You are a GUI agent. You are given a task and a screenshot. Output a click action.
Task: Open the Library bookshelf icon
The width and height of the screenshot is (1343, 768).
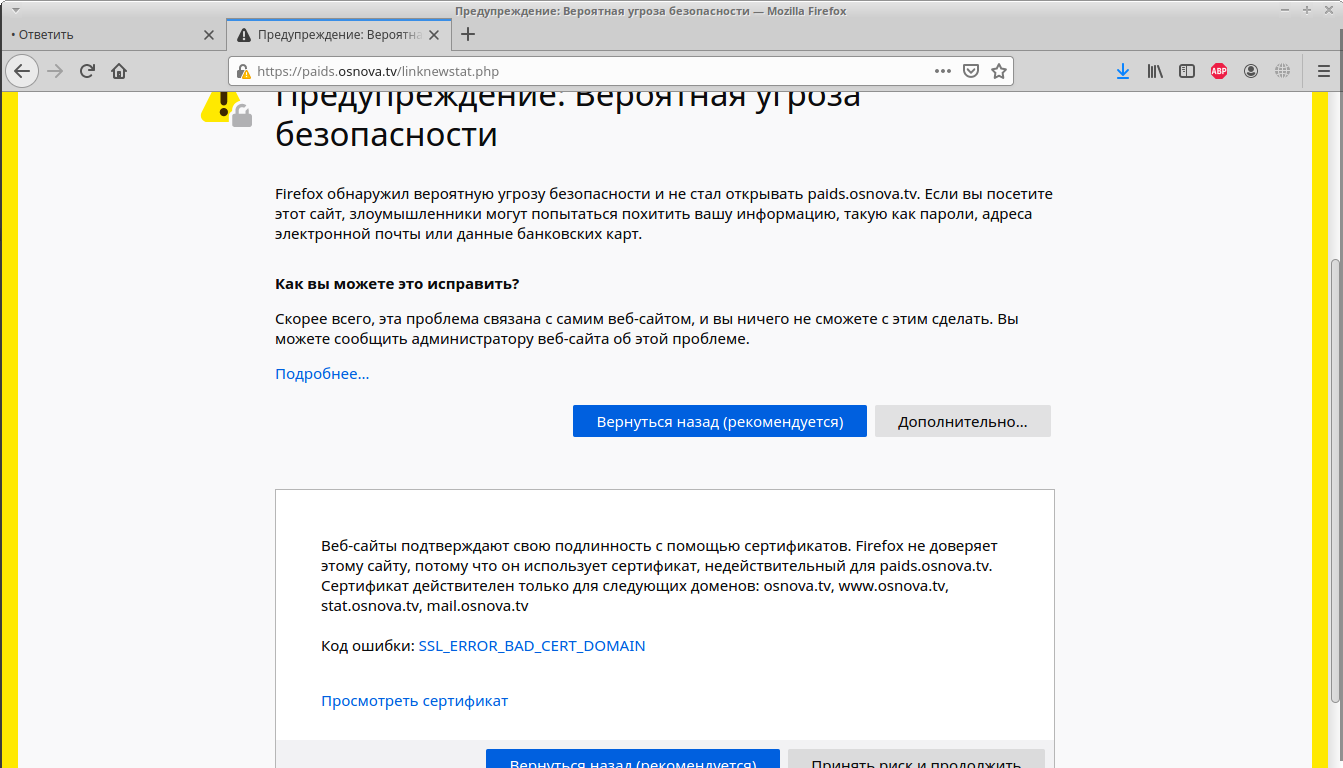1155,71
